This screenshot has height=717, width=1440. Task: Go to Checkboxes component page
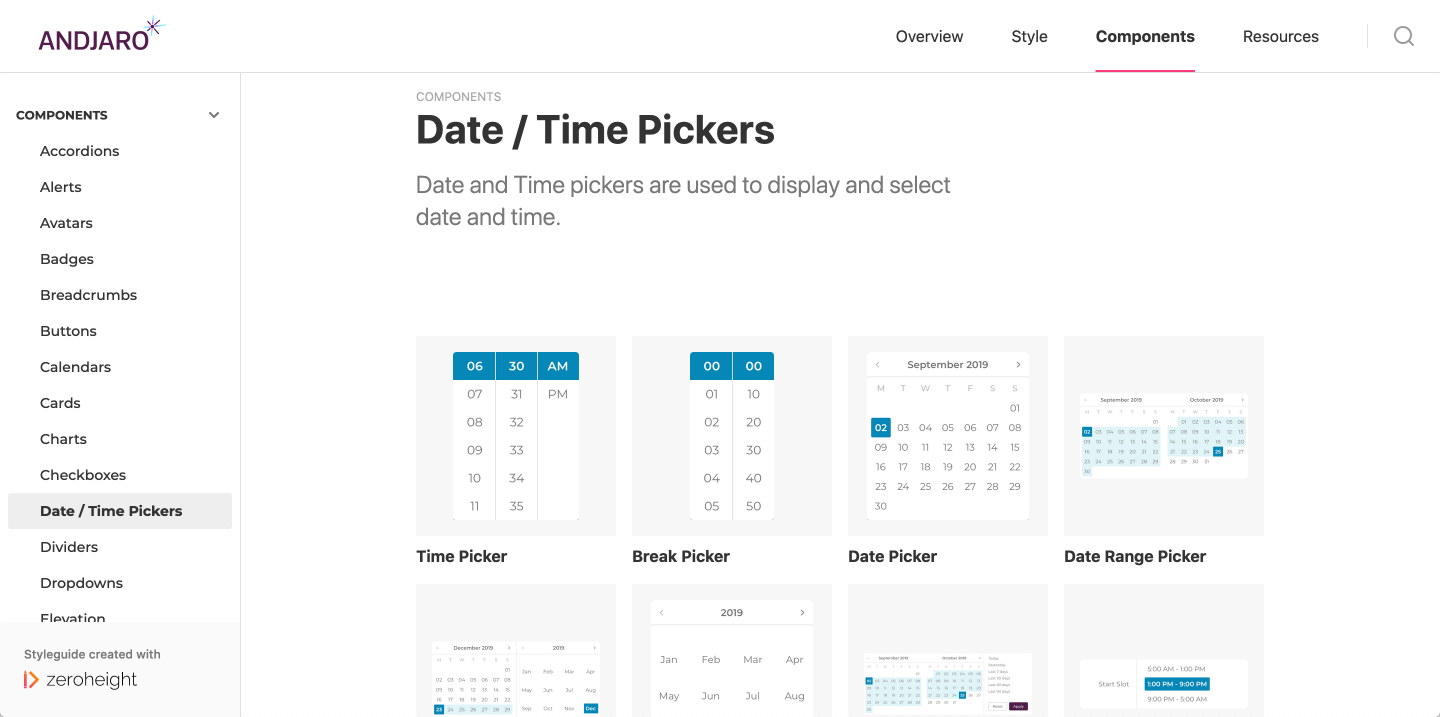point(83,475)
